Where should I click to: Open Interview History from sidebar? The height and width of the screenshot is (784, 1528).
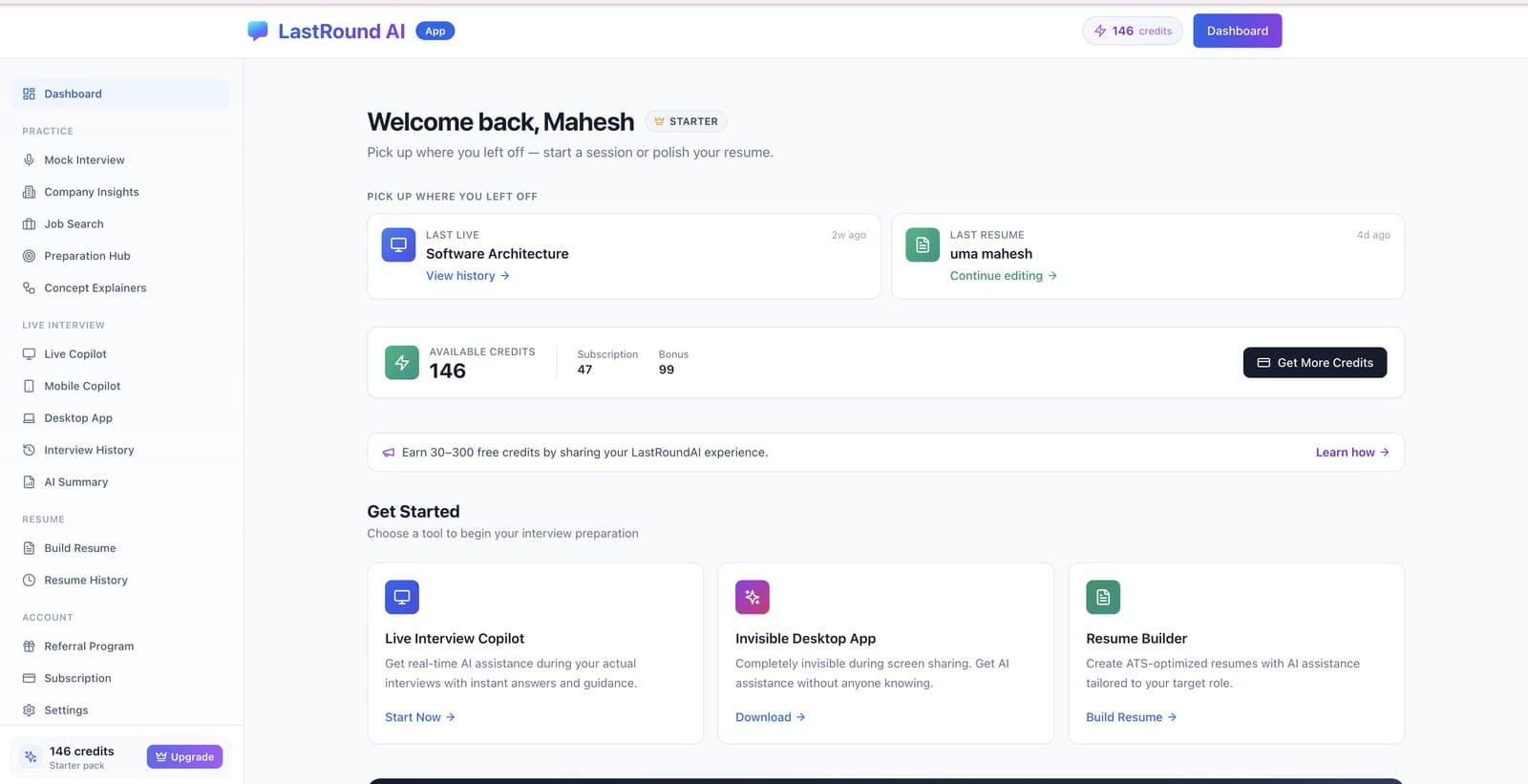point(120,450)
